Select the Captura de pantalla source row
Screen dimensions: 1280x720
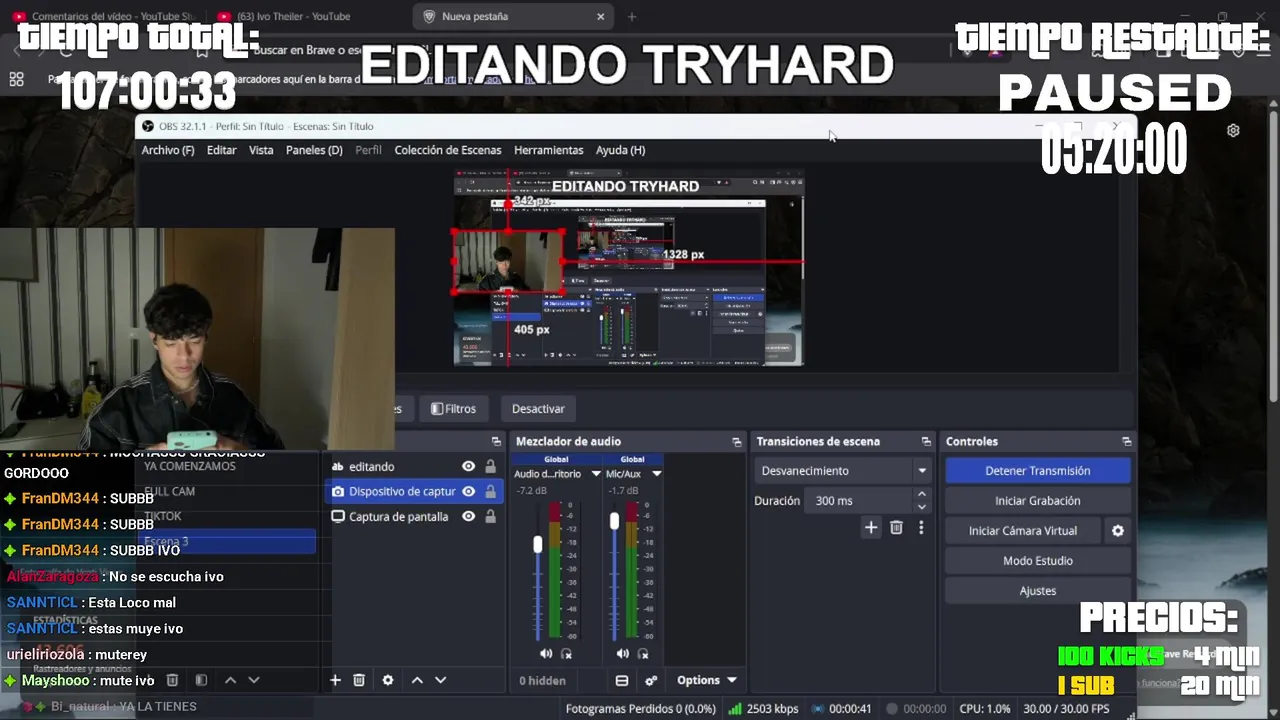(x=413, y=516)
